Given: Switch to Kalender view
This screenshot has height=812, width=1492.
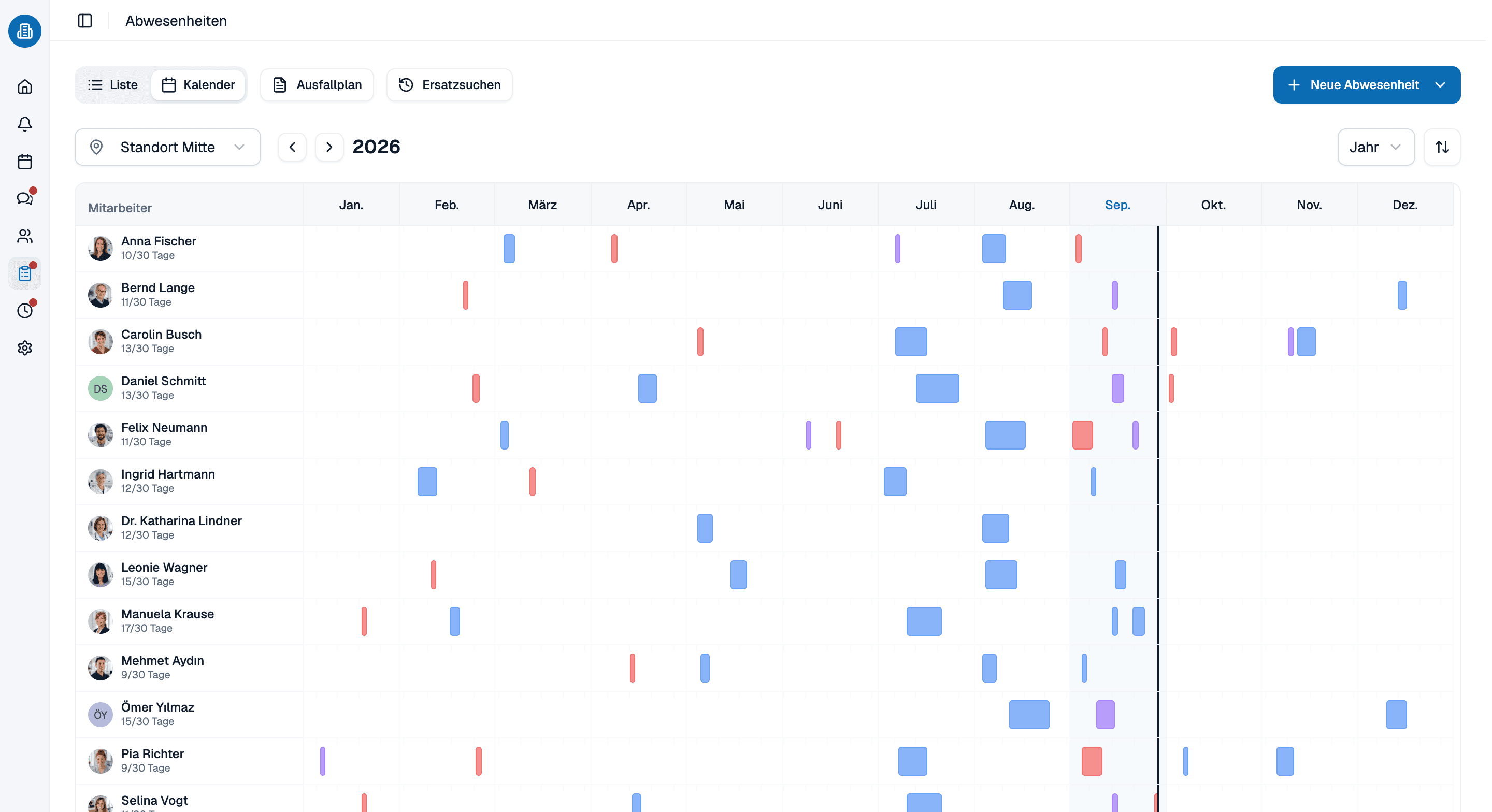Looking at the screenshot, I should (x=198, y=85).
